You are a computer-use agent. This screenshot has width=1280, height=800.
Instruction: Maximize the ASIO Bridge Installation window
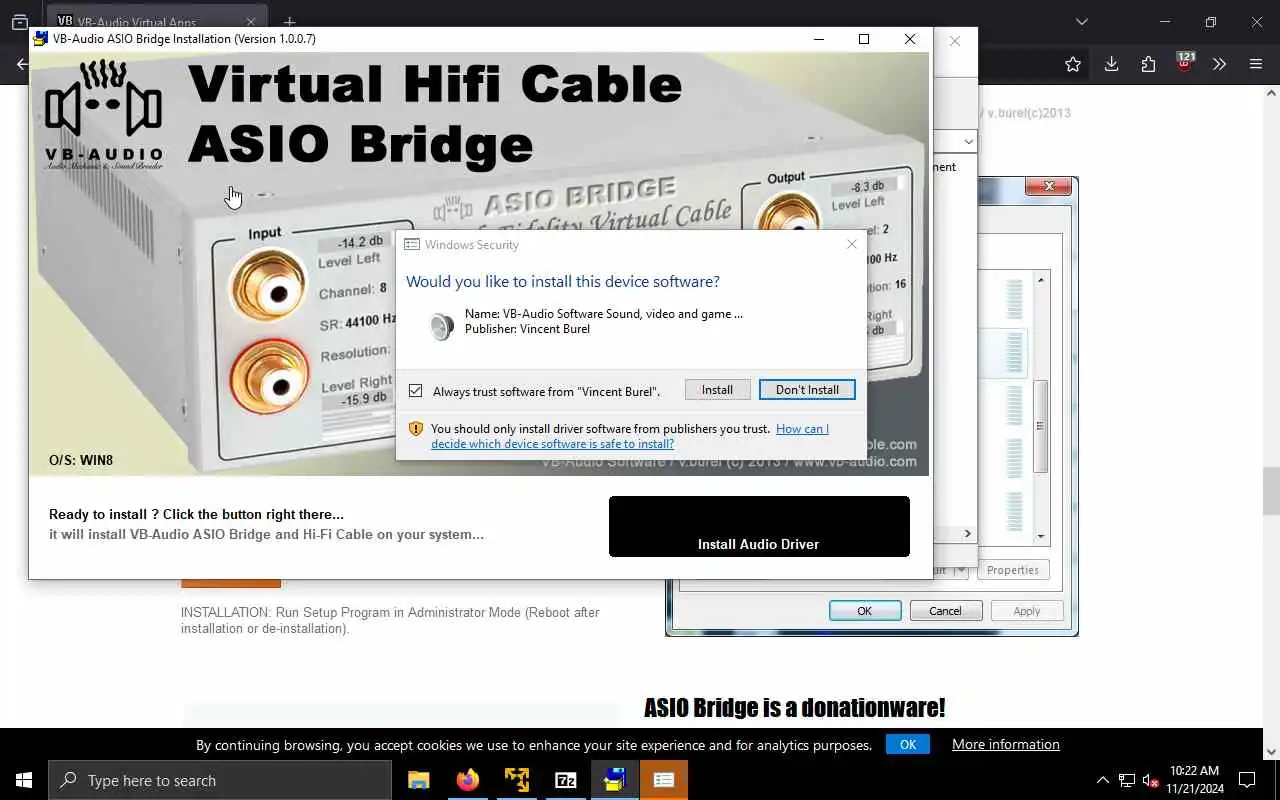(864, 39)
